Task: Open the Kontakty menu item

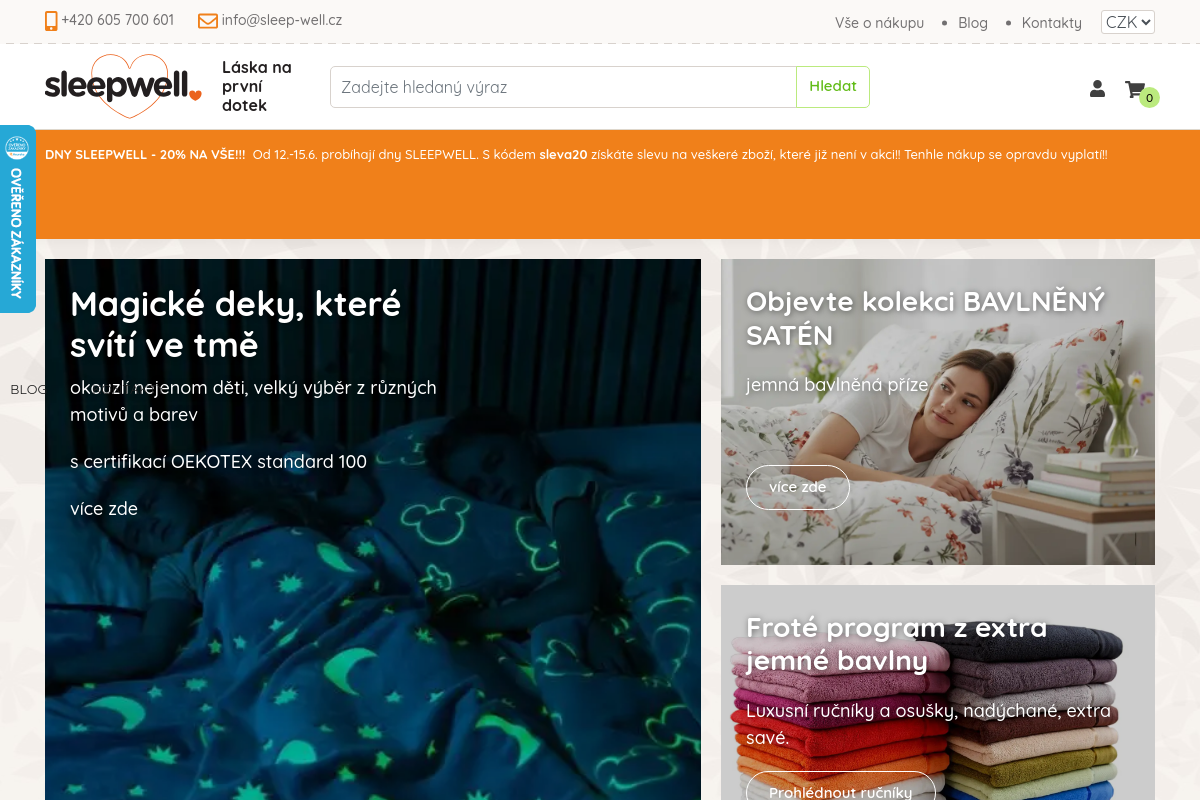Action: click(1051, 22)
